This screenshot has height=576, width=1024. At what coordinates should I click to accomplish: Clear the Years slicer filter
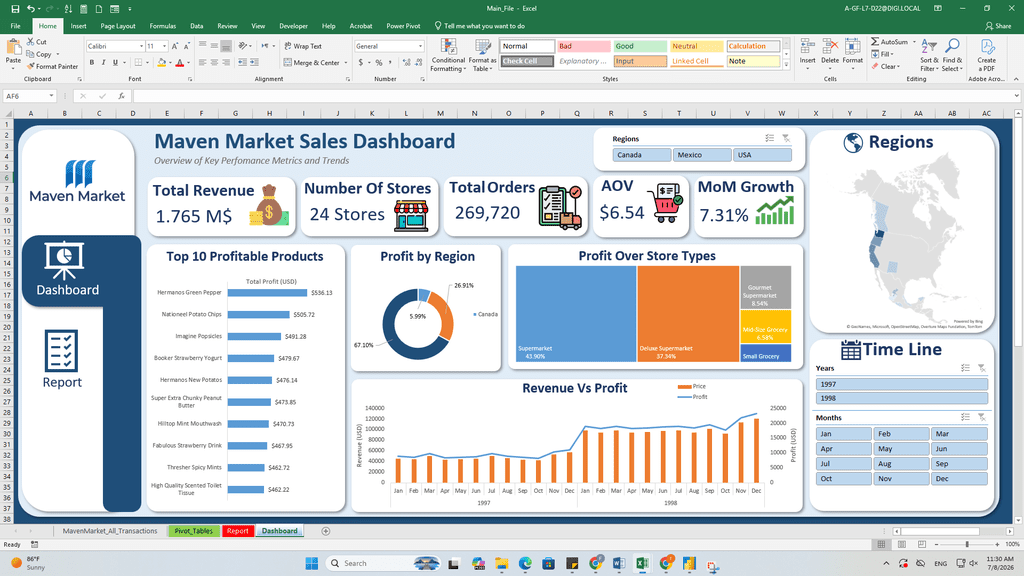[982, 368]
